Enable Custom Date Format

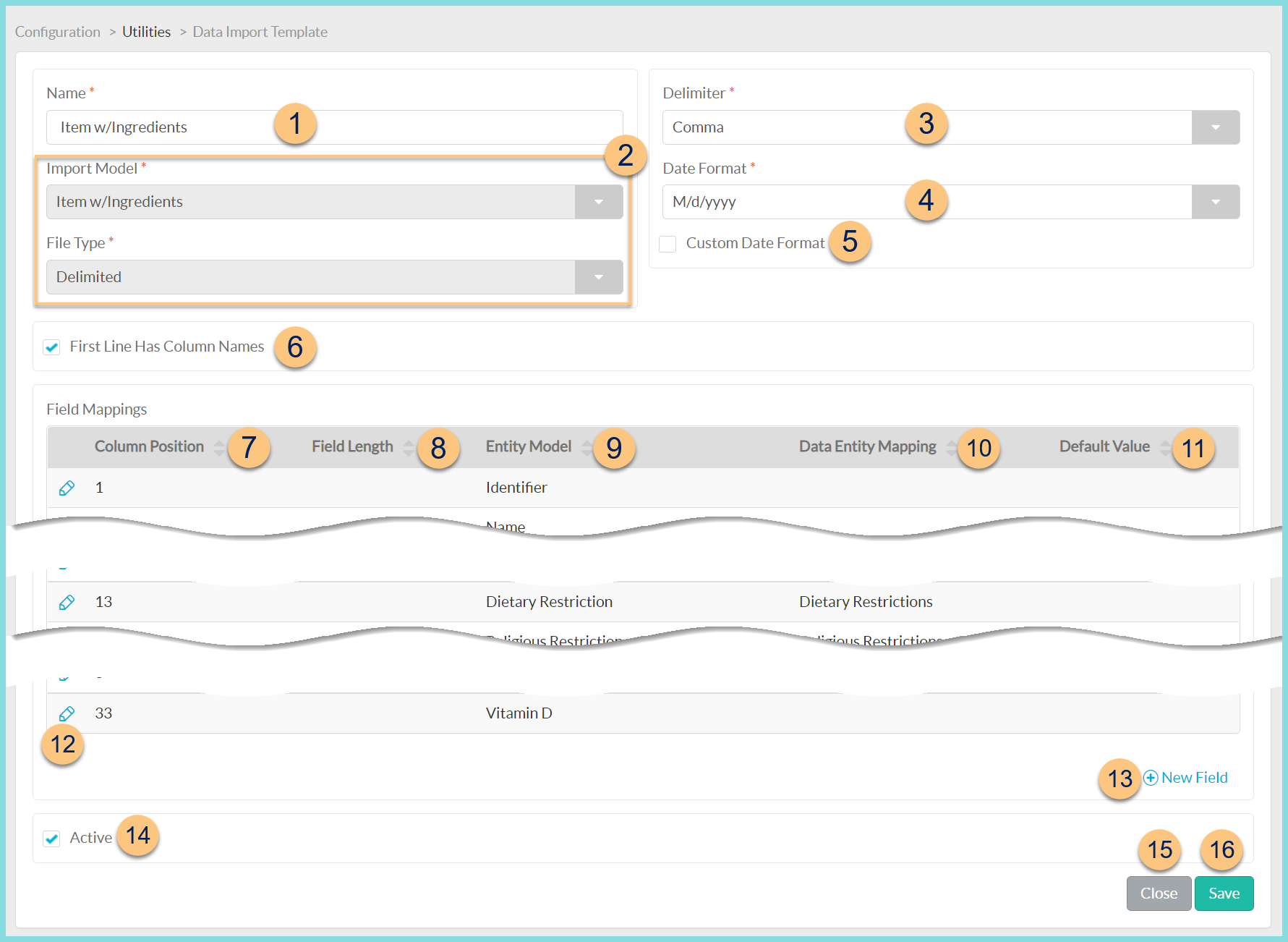(x=667, y=244)
